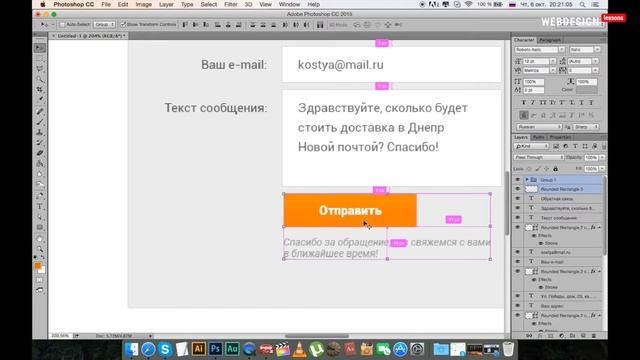Switch to the Properties tab

pos(560,137)
